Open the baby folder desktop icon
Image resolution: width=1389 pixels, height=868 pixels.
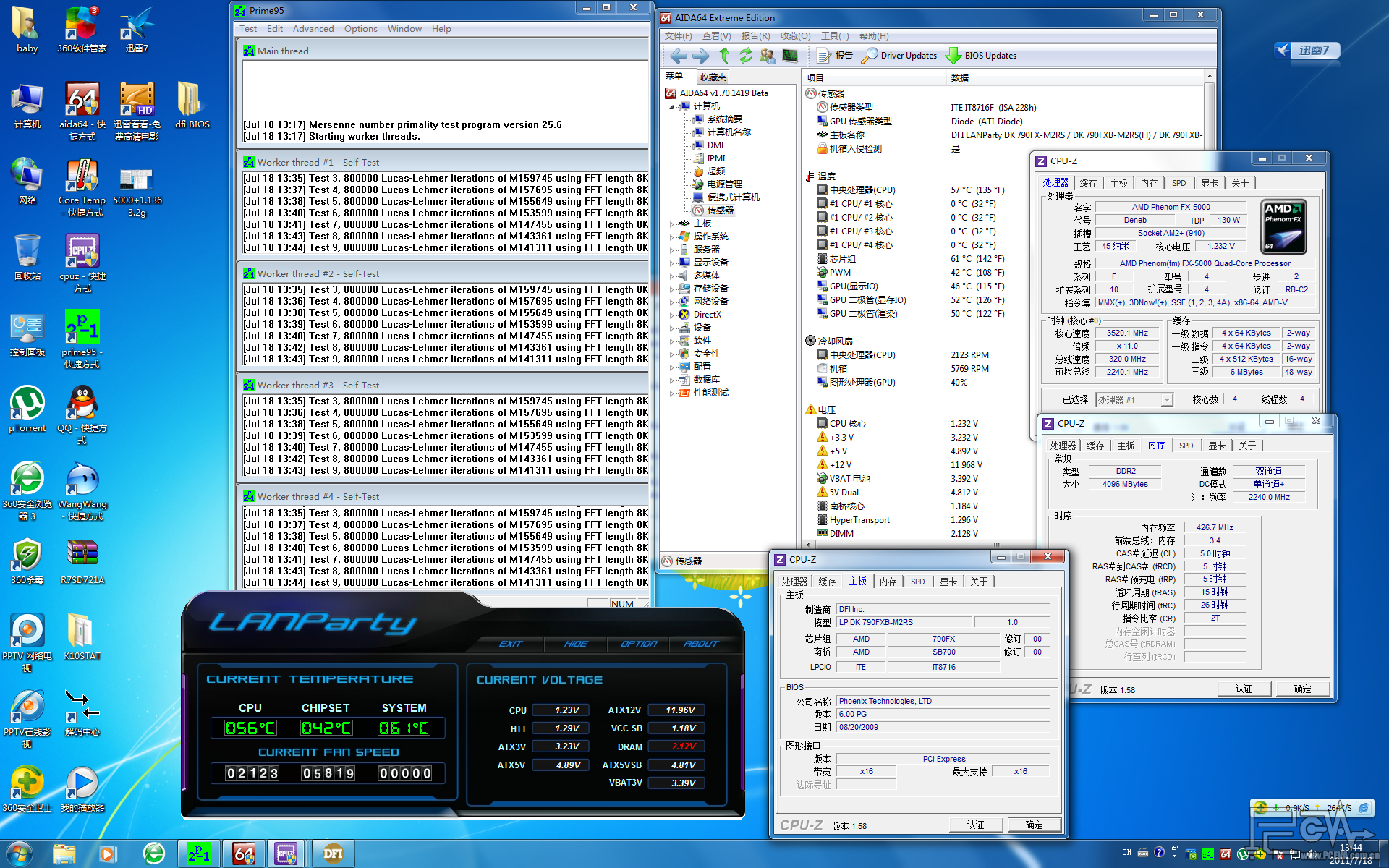click(x=27, y=30)
